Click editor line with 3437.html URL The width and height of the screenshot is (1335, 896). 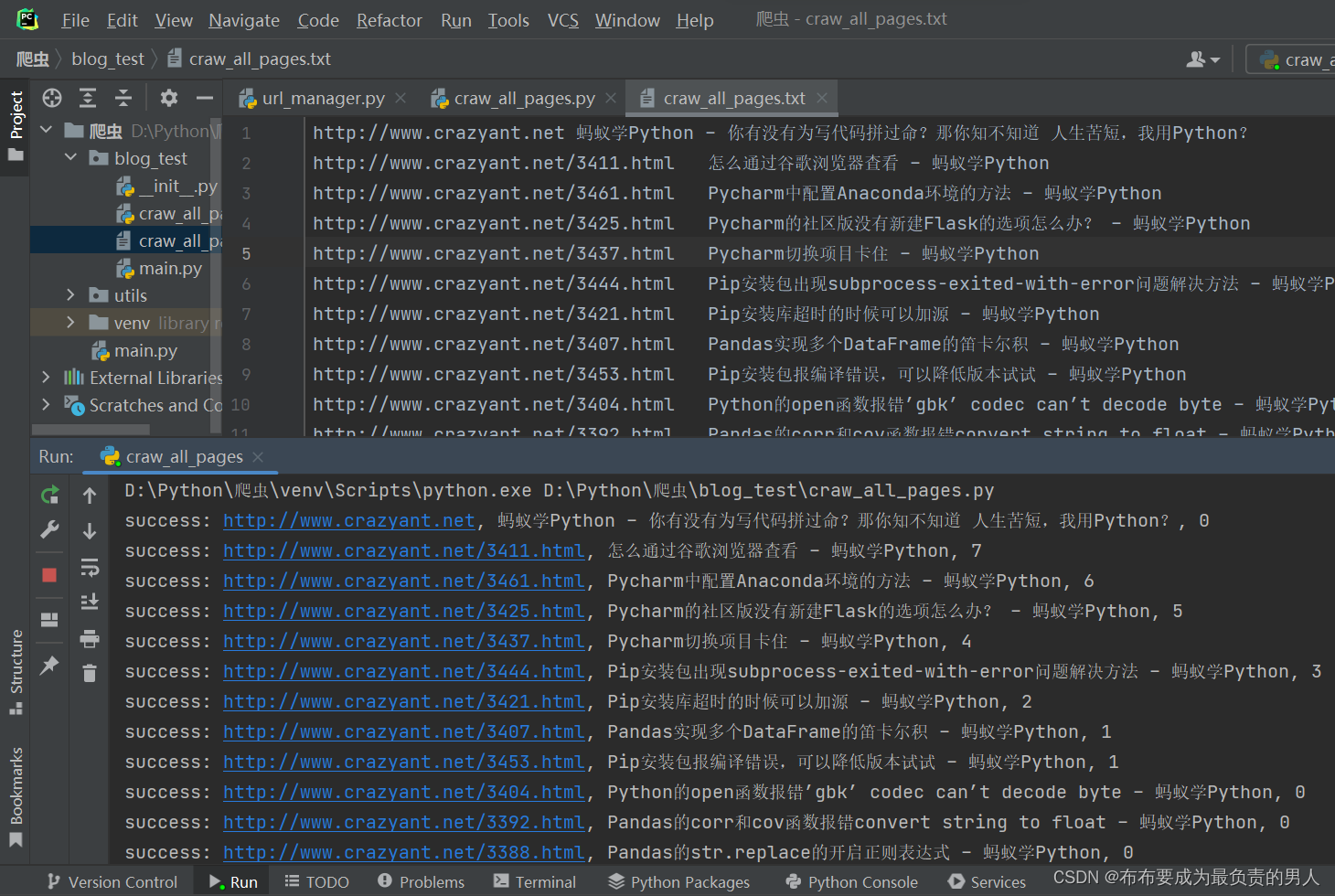pos(676,253)
